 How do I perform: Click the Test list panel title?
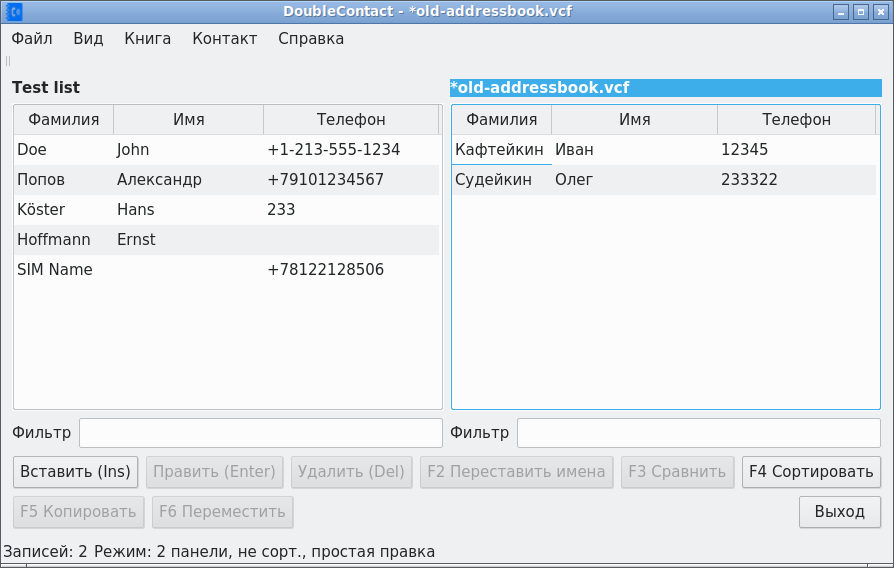(x=46, y=88)
